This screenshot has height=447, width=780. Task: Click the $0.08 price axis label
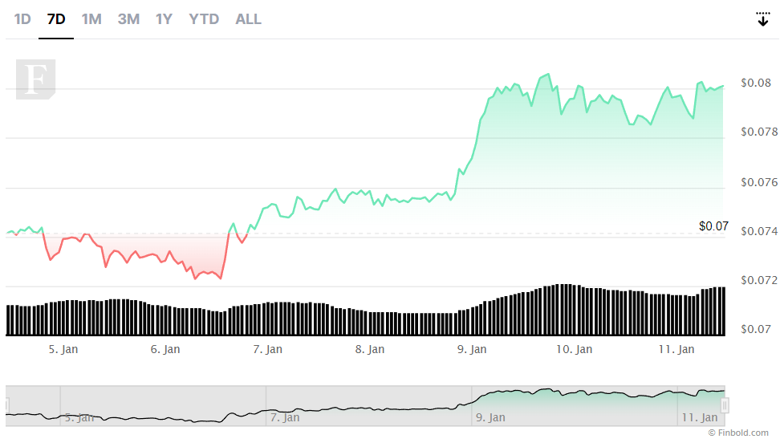coord(755,82)
